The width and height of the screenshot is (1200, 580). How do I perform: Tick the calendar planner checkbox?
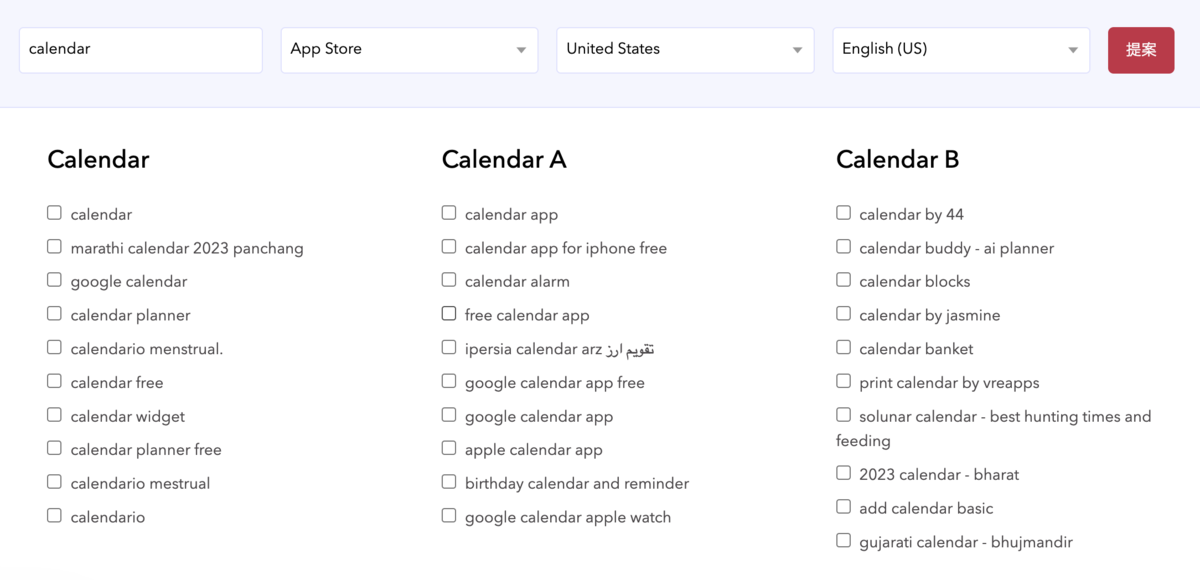pyautogui.click(x=54, y=314)
